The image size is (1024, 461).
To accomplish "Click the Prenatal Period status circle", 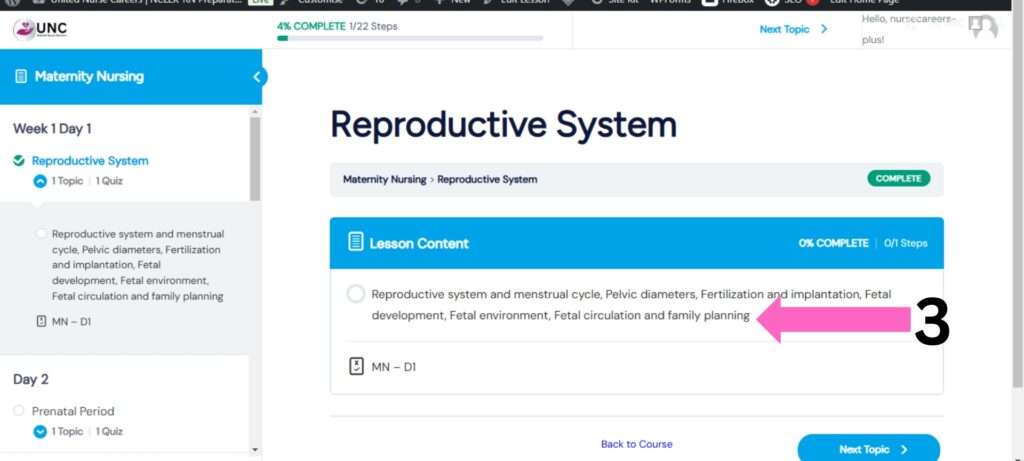I will coord(19,411).
